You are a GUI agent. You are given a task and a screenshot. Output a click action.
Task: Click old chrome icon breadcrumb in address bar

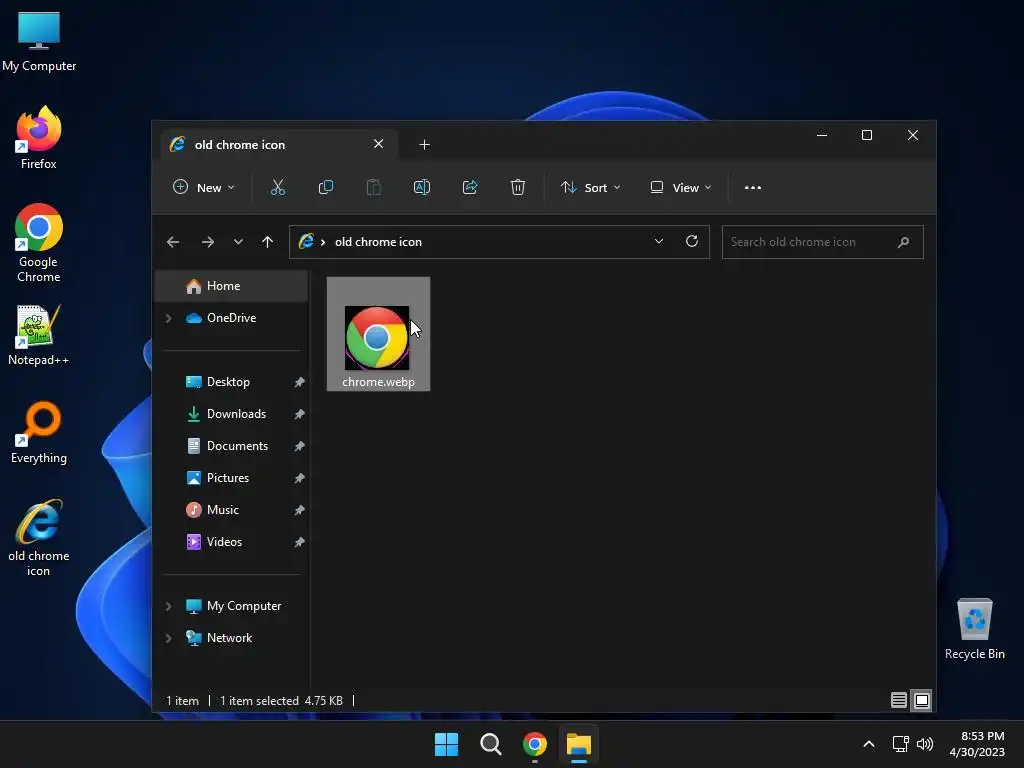pyautogui.click(x=378, y=242)
